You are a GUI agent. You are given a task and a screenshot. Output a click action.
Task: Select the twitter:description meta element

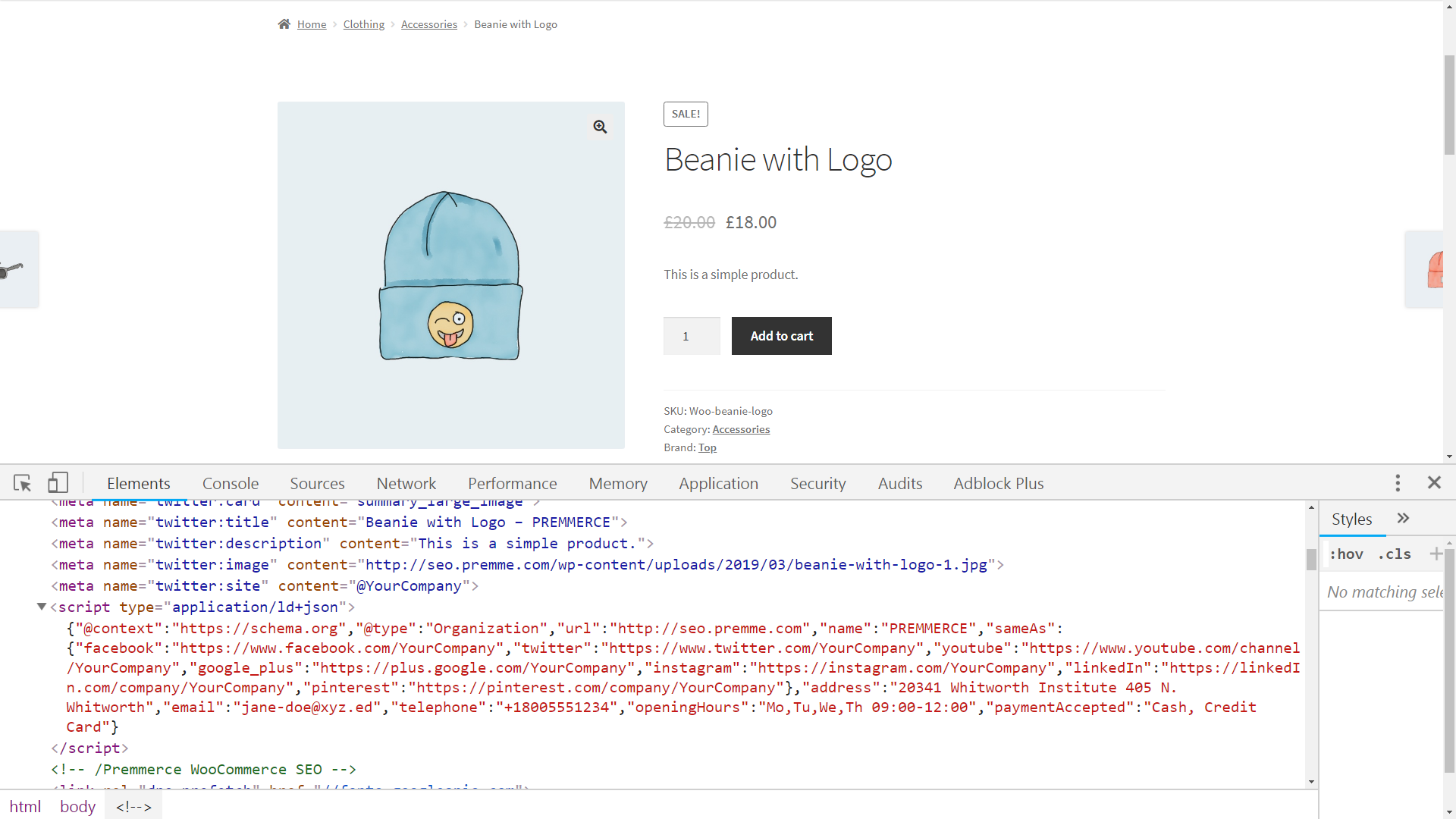coord(353,544)
